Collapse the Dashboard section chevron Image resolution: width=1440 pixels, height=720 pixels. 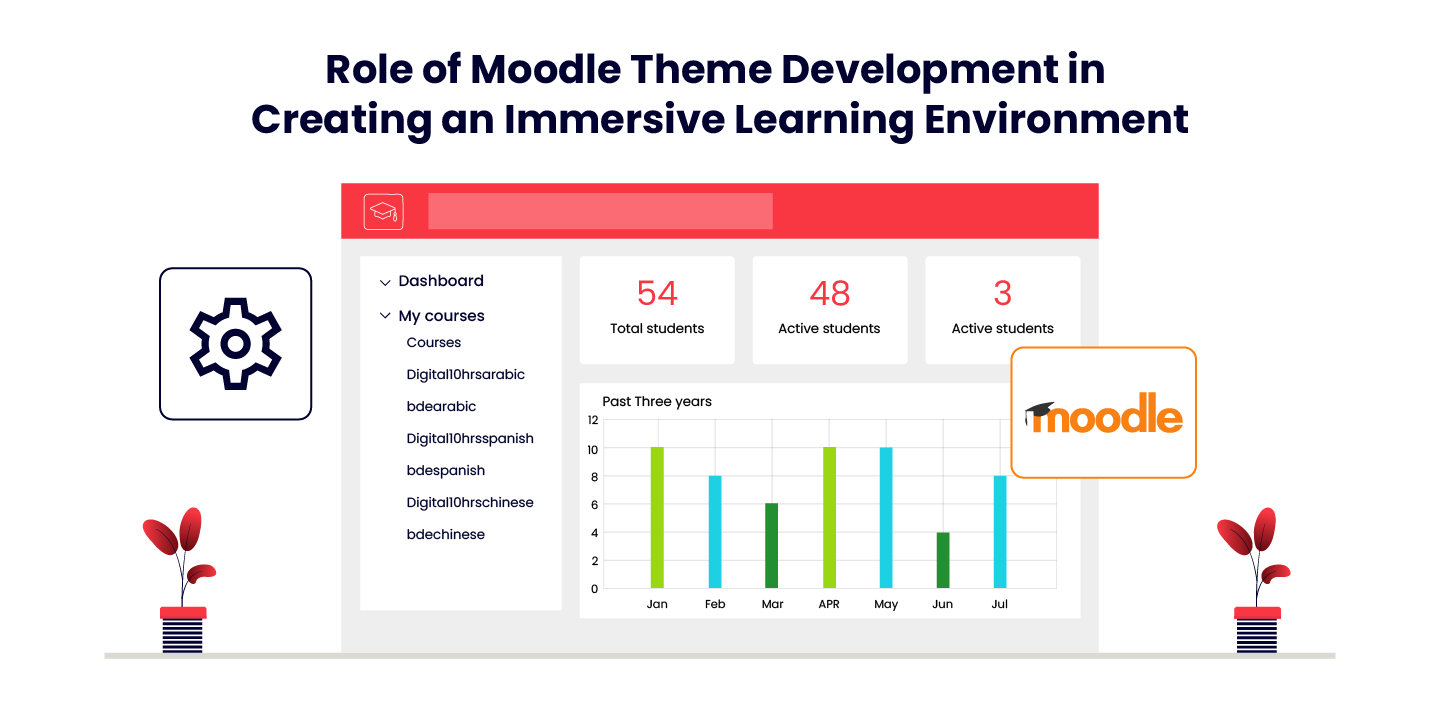click(386, 281)
